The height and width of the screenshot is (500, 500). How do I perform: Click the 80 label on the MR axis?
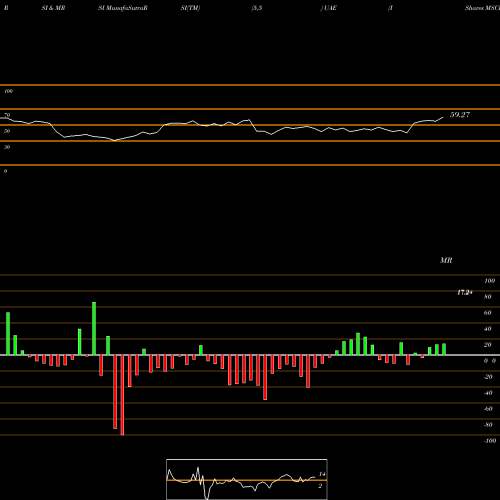[488, 297]
